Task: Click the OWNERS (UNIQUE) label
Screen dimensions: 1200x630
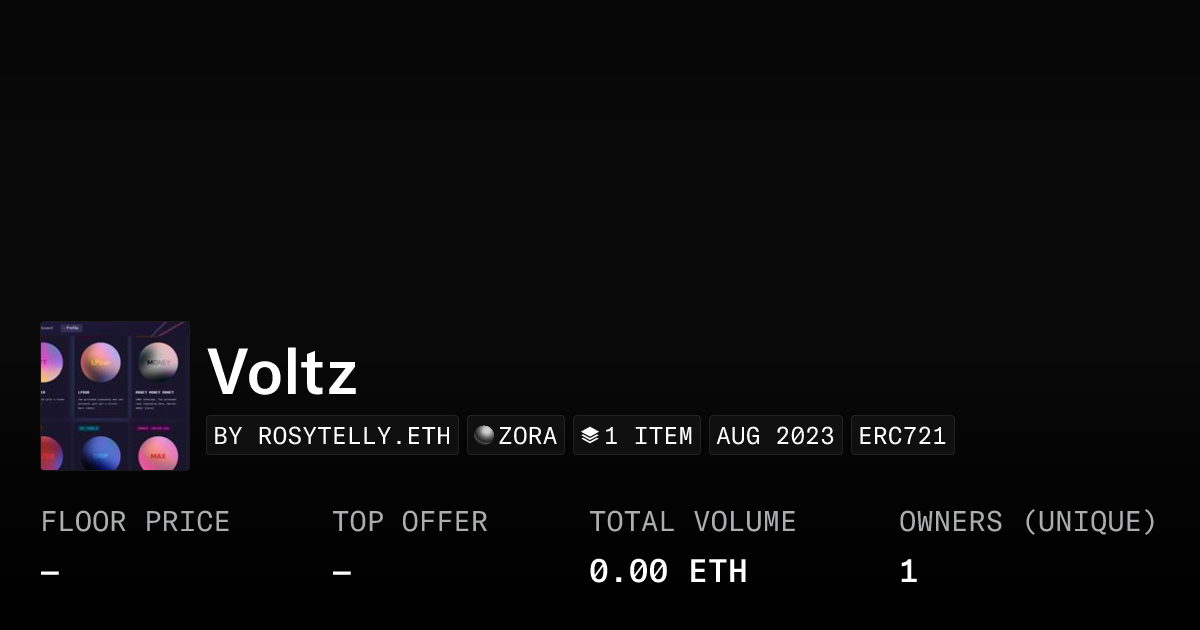Action: point(1027,522)
